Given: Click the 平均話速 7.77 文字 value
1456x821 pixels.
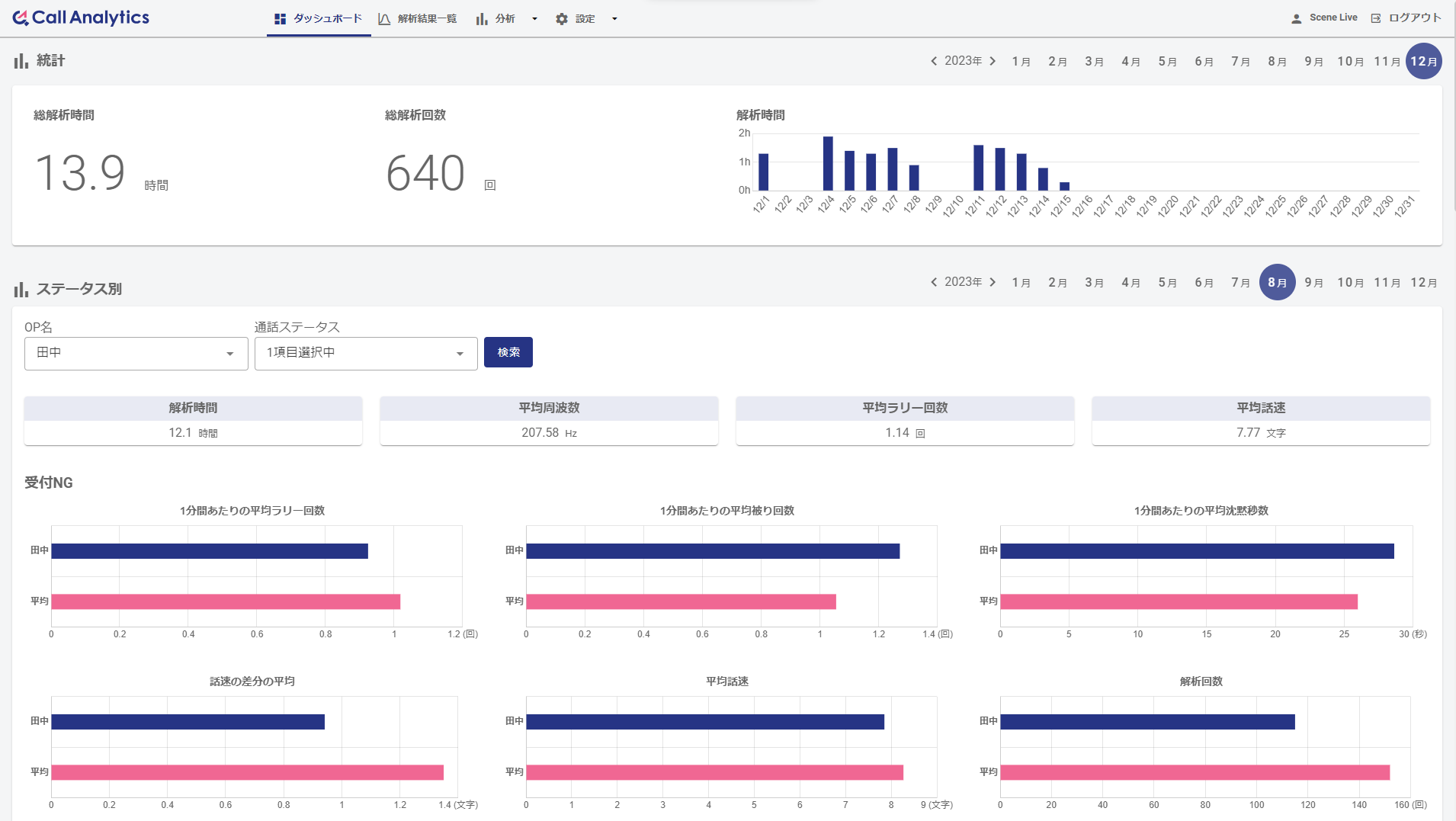Looking at the screenshot, I should coord(1261,433).
